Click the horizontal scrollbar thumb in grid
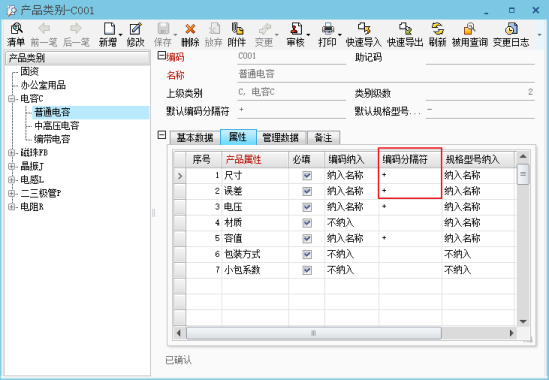549x380 pixels. 313,333
